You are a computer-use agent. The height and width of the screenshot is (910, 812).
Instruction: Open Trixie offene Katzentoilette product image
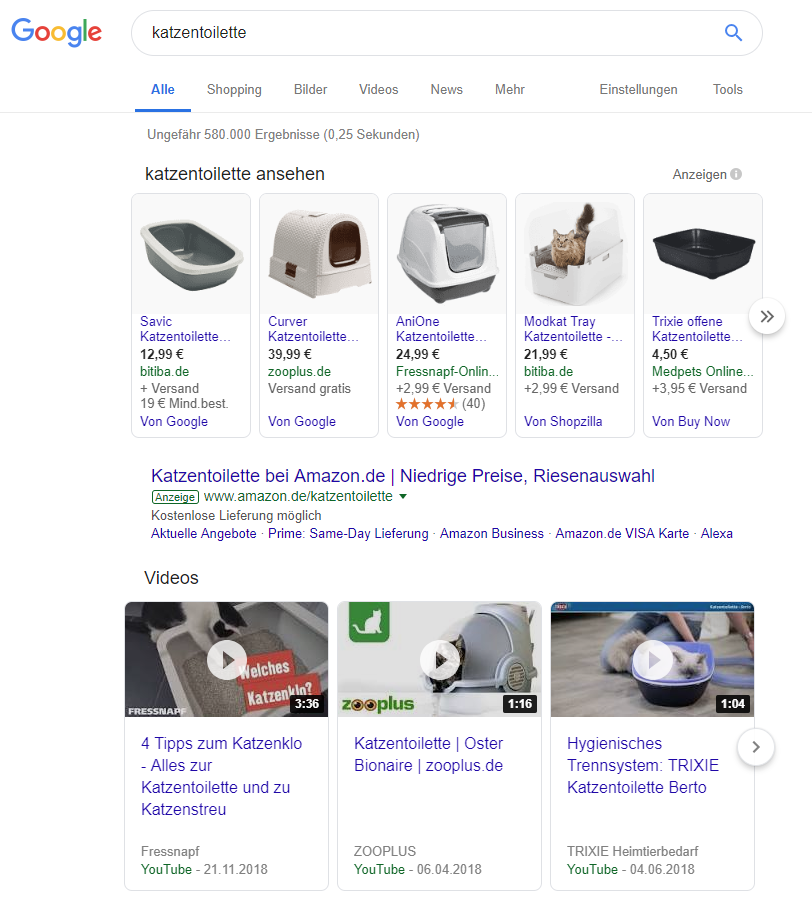(703, 254)
